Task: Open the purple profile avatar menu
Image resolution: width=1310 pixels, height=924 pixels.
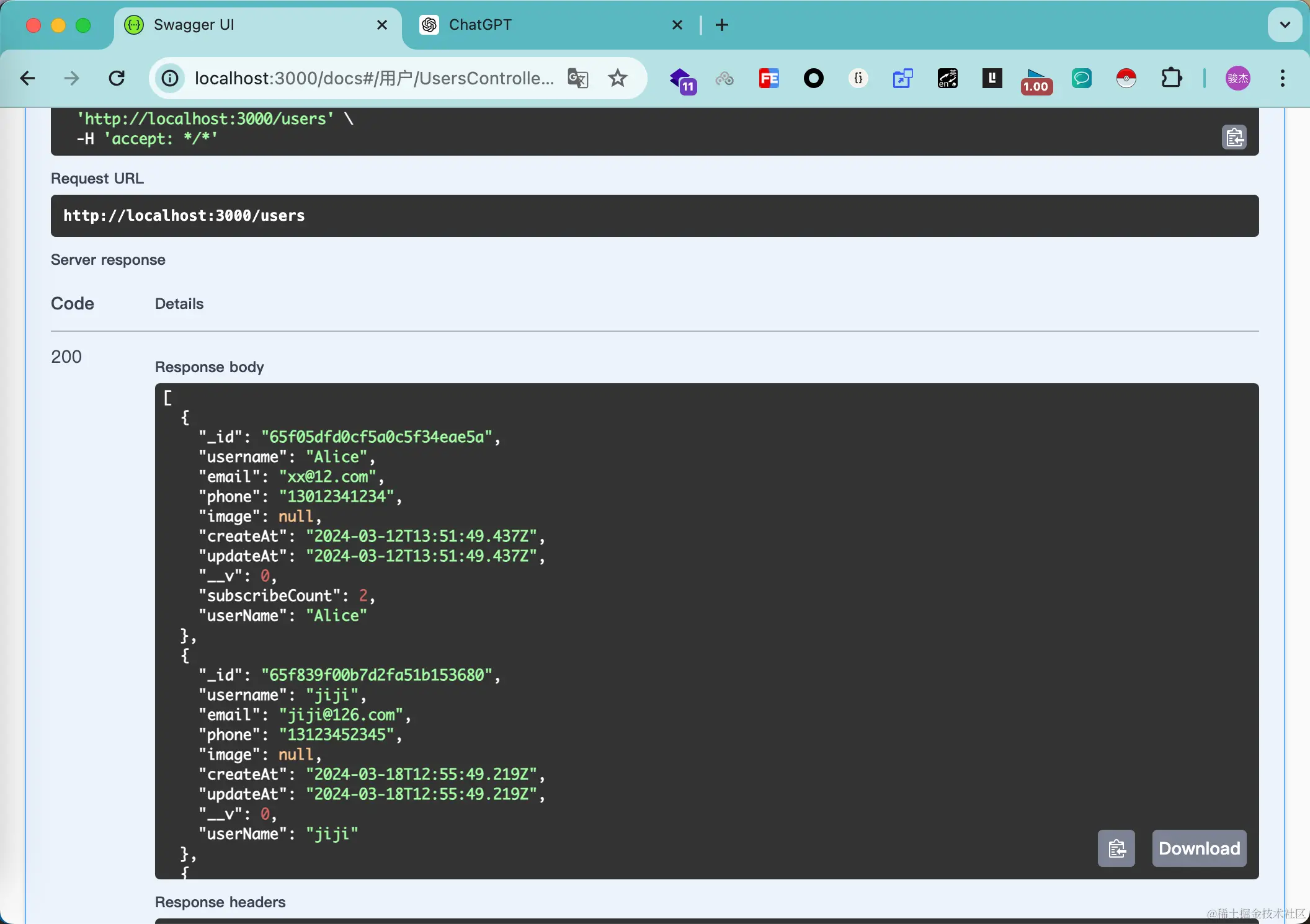Action: (x=1237, y=78)
